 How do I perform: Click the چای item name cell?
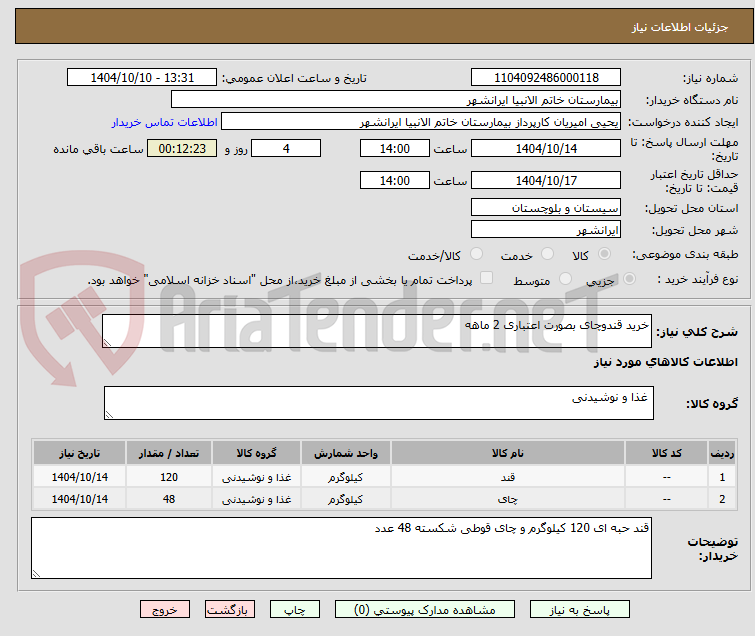click(508, 499)
